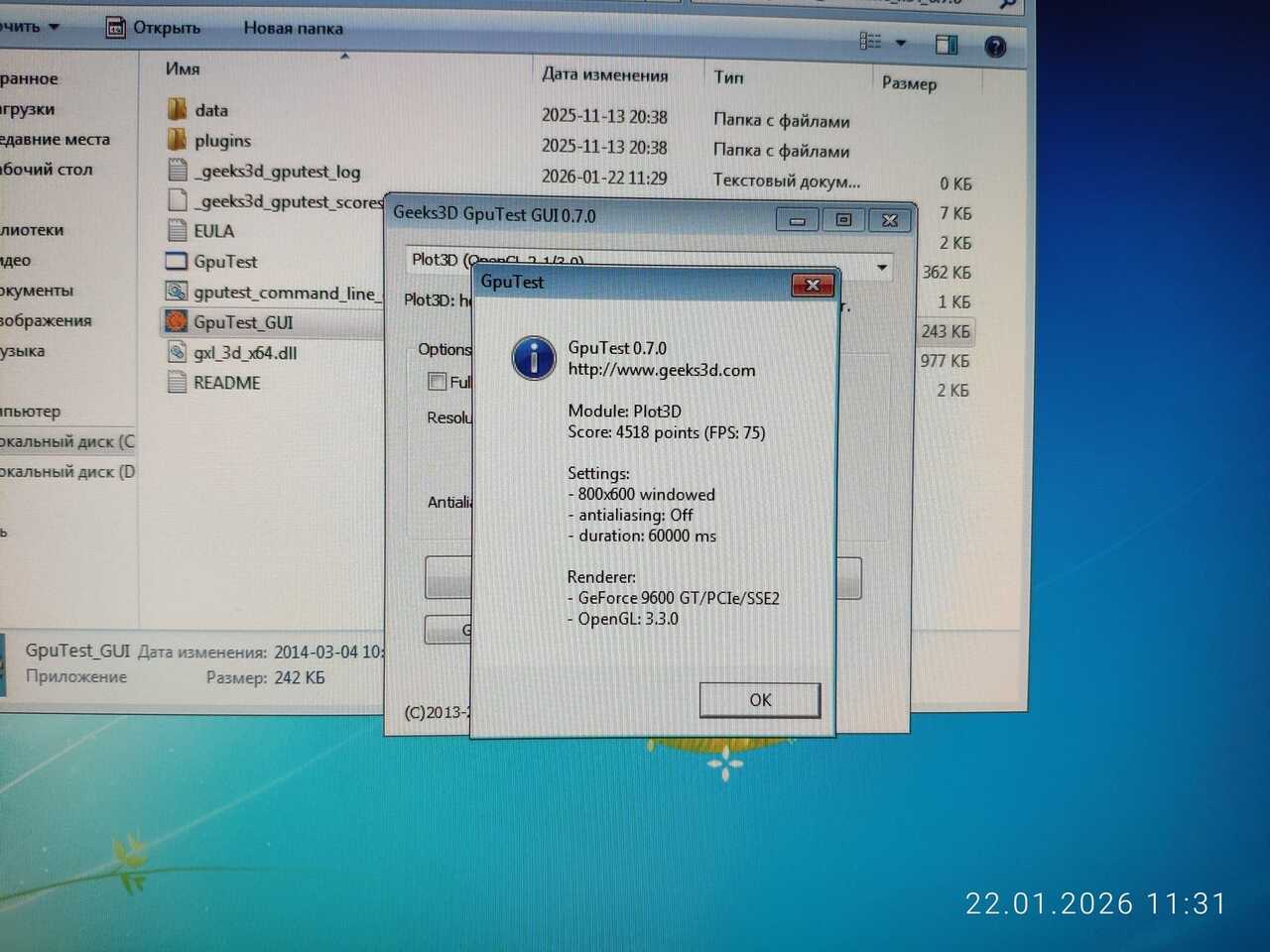The height and width of the screenshot is (952, 1270).
Task: Click the 362 КБ size cell
Action: pyautogui.click(x=947, y=272)
